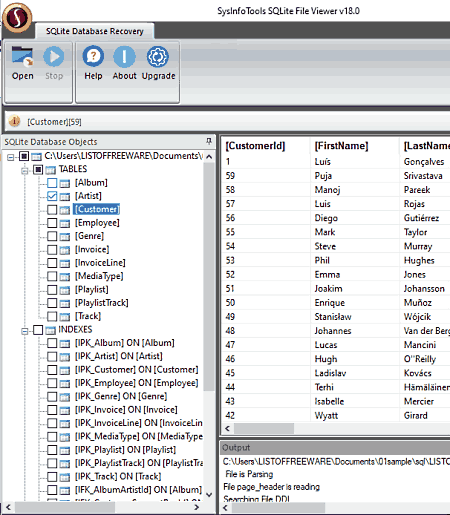450x515 pixels.
Task: Click the table icon next to [InvoiceLine]
Action: (65, 263)
